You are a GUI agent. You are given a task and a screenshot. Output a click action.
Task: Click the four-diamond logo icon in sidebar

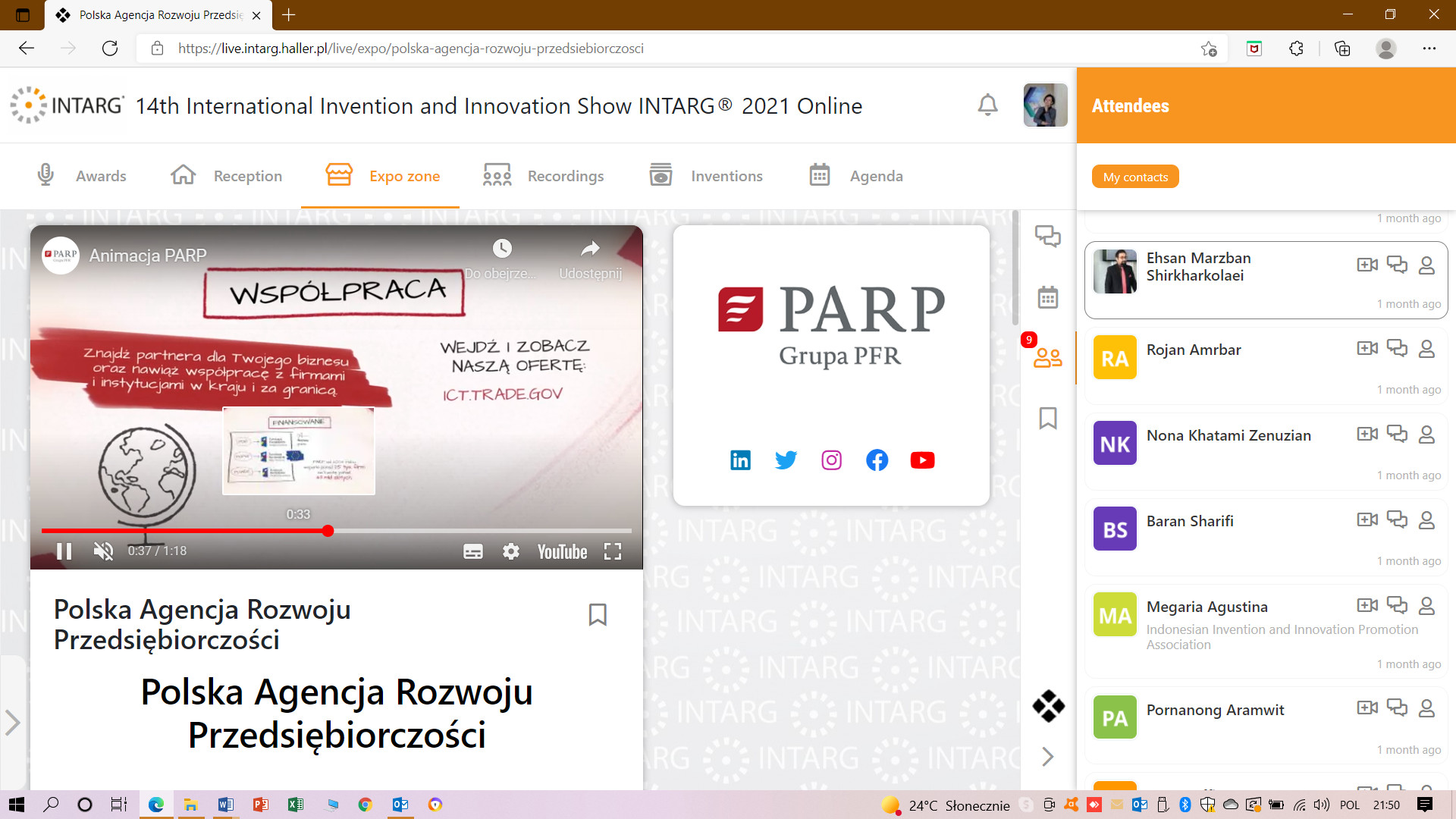tap(1048, 706)
